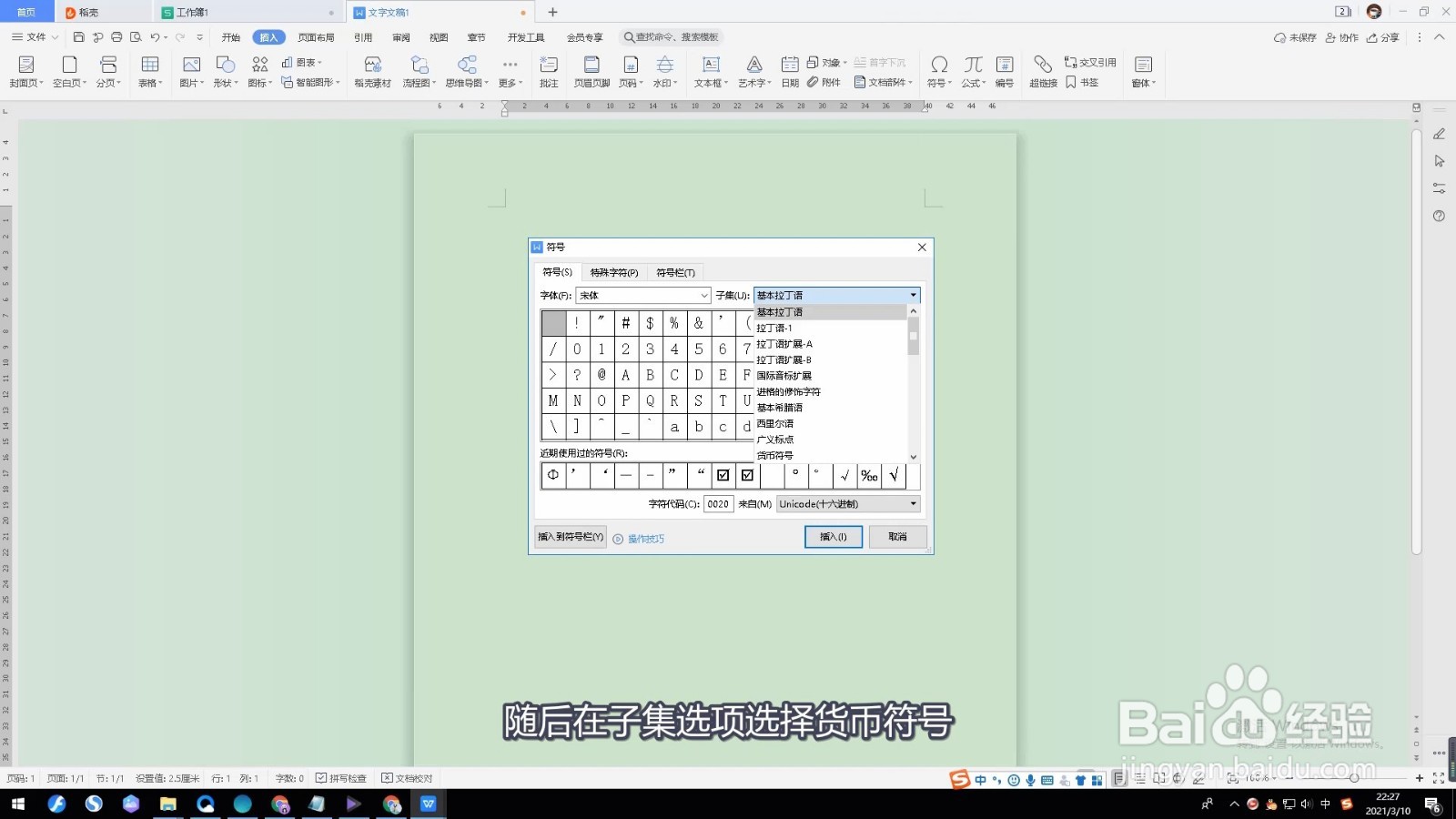Open the 窗体 form controls dropdown
Viewport: 1456px width, 819px height.
(1144, 71)
